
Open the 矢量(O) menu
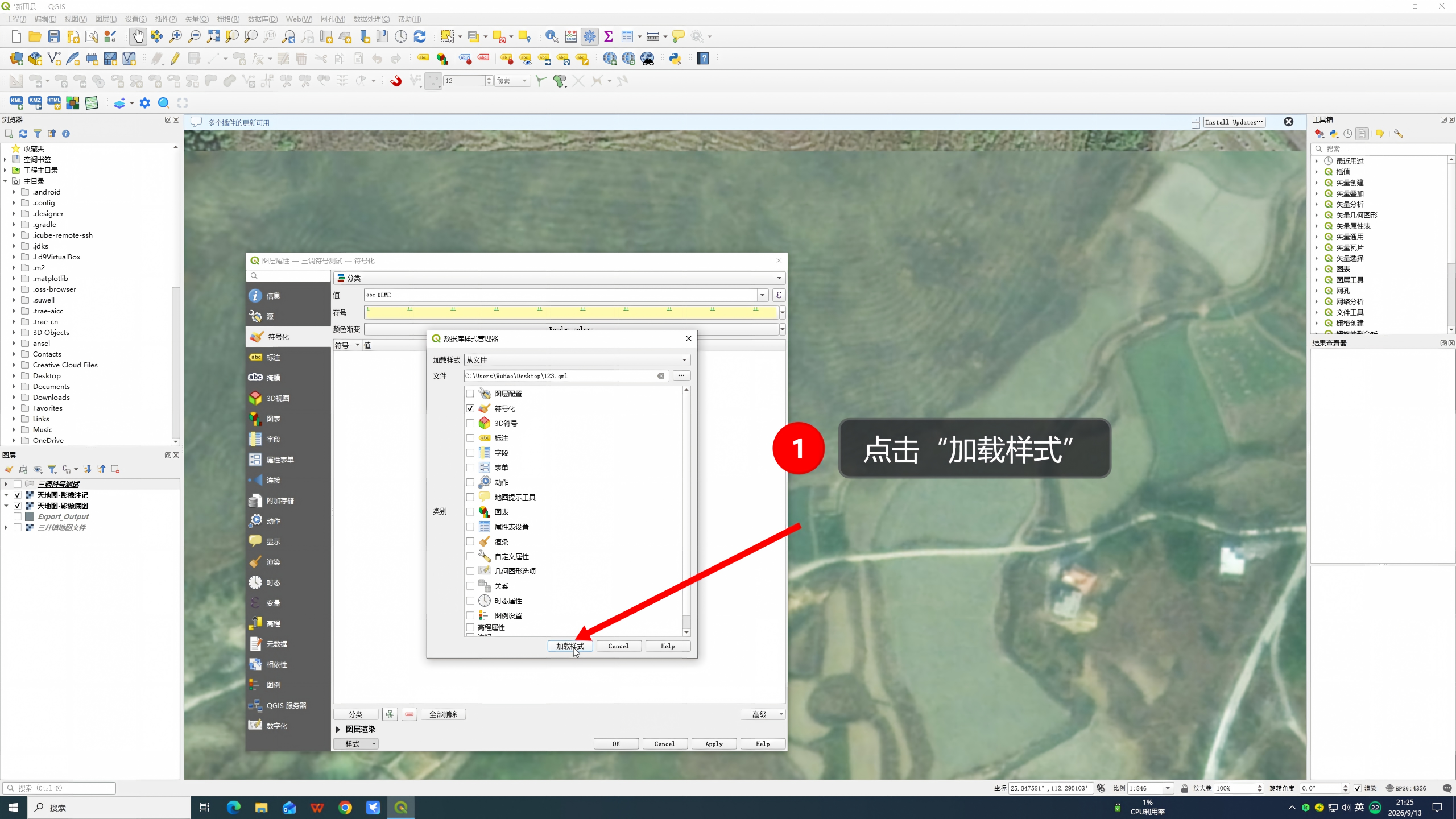(x=197, y=19)
